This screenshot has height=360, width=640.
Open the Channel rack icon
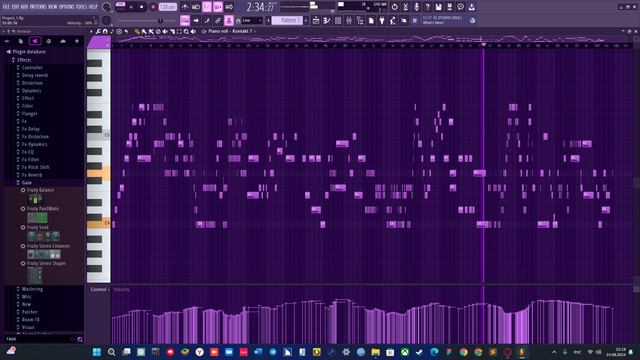click(x=338, y=20)
